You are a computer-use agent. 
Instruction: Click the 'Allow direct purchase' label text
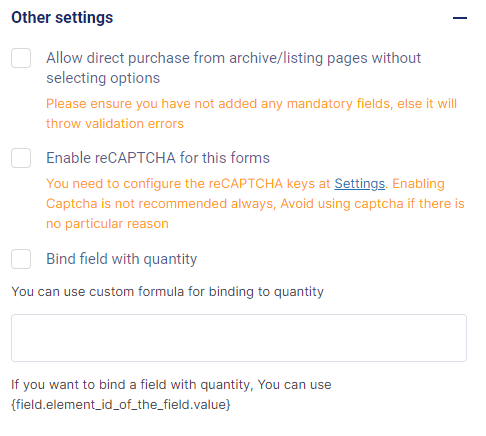tap(234, 68)
